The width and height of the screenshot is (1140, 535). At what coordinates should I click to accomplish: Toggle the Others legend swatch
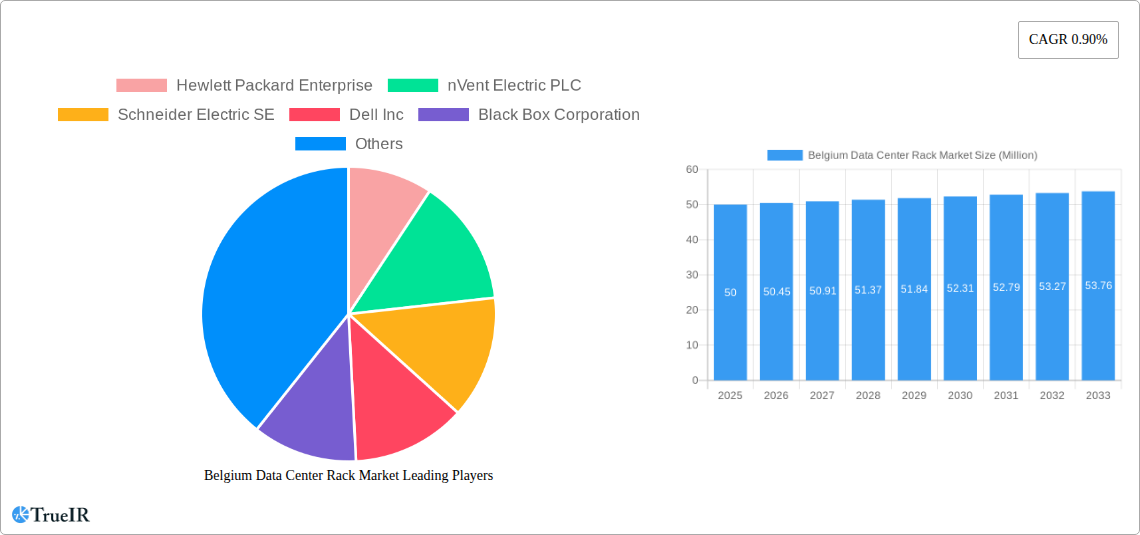click(321, 144)
